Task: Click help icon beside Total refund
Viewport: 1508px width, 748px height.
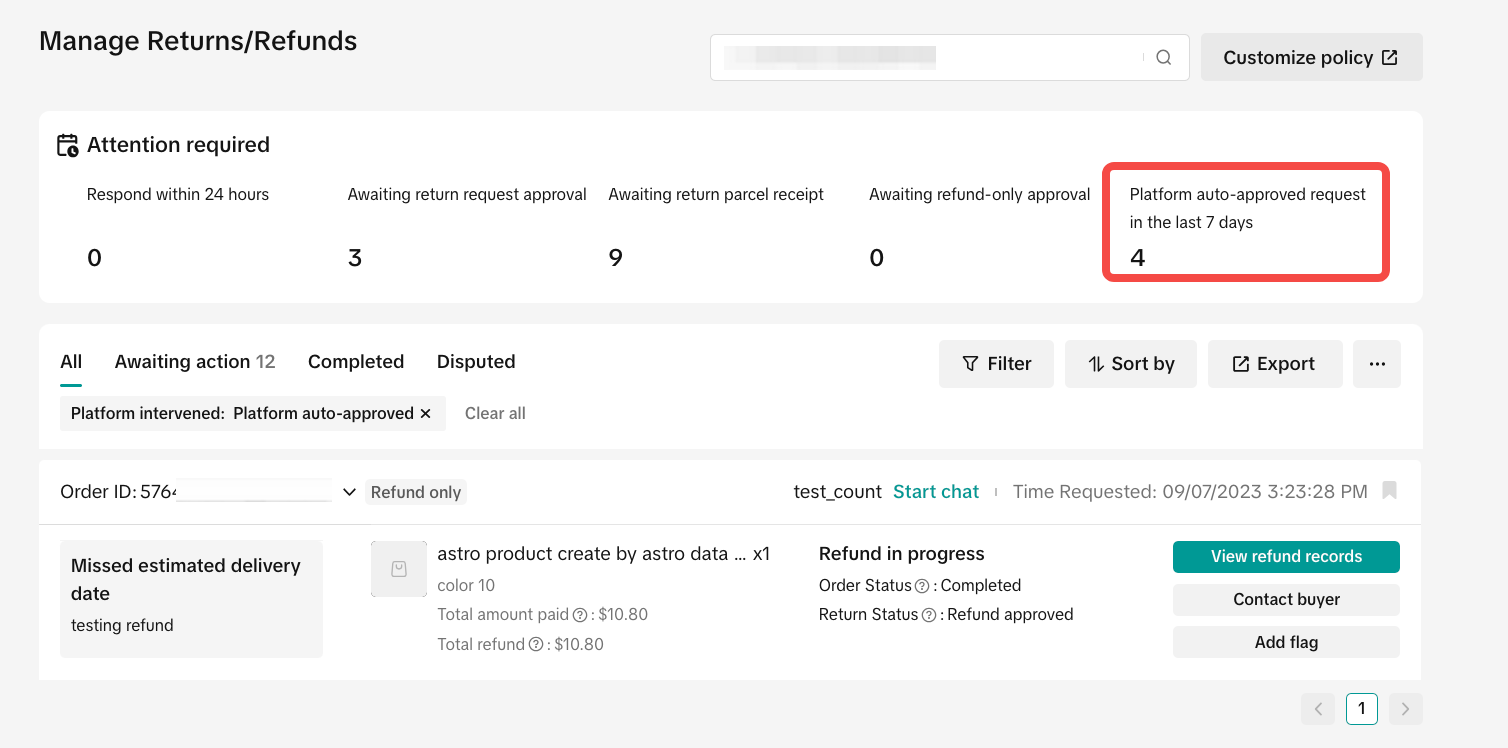Action: (x=536, y=645)
